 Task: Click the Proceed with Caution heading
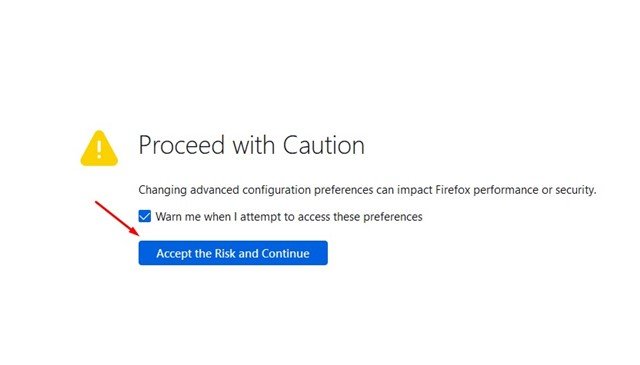coord(251,145)
